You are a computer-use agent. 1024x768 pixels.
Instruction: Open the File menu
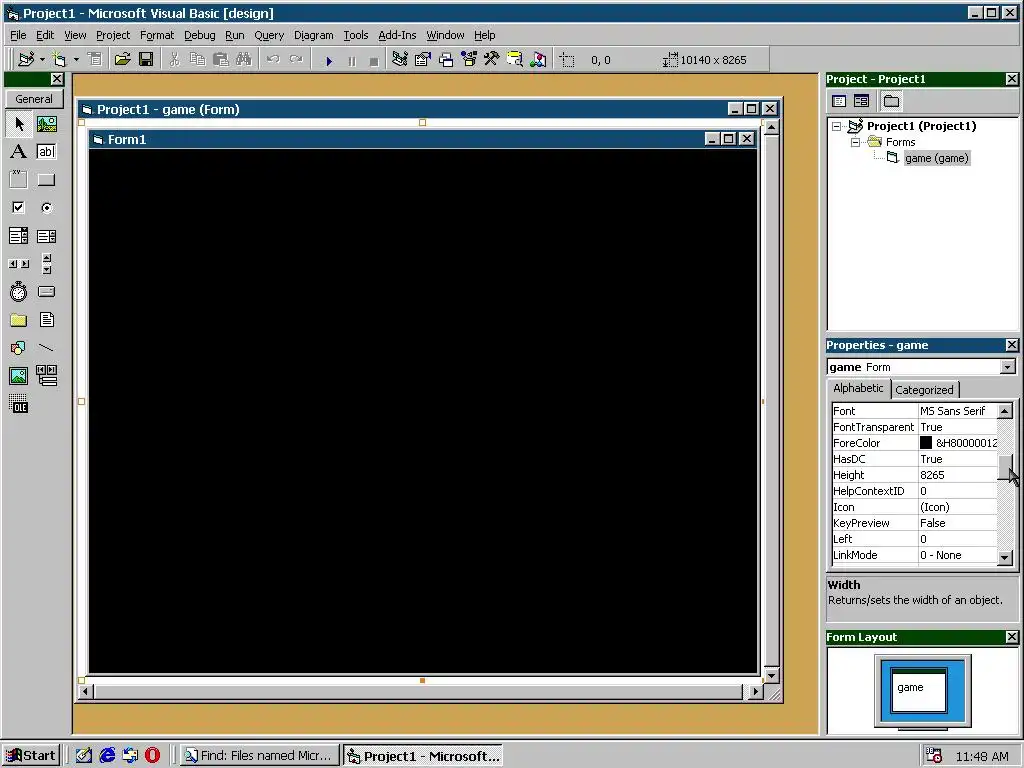18,35
